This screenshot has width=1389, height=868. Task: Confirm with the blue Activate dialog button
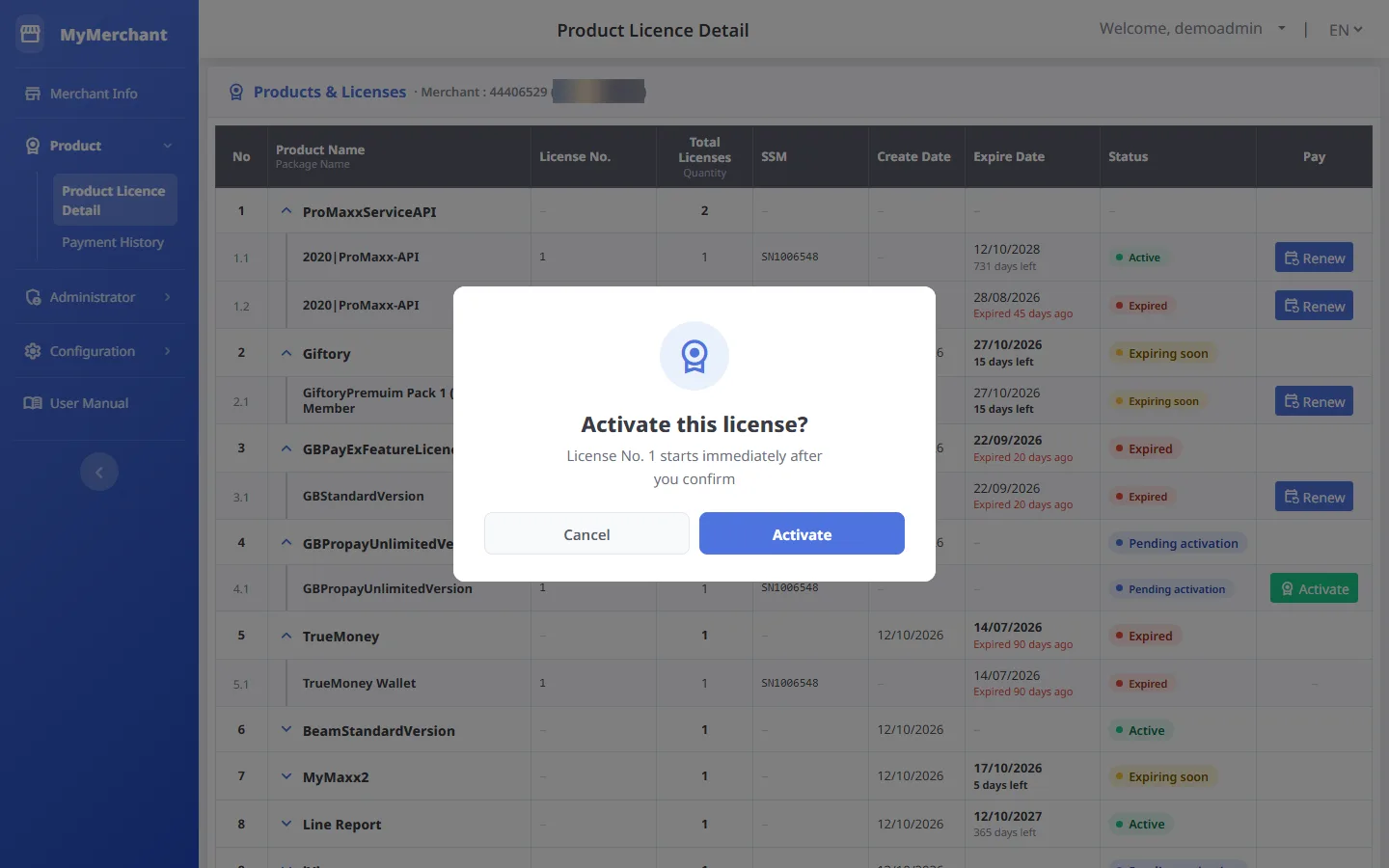coord(802,534)
